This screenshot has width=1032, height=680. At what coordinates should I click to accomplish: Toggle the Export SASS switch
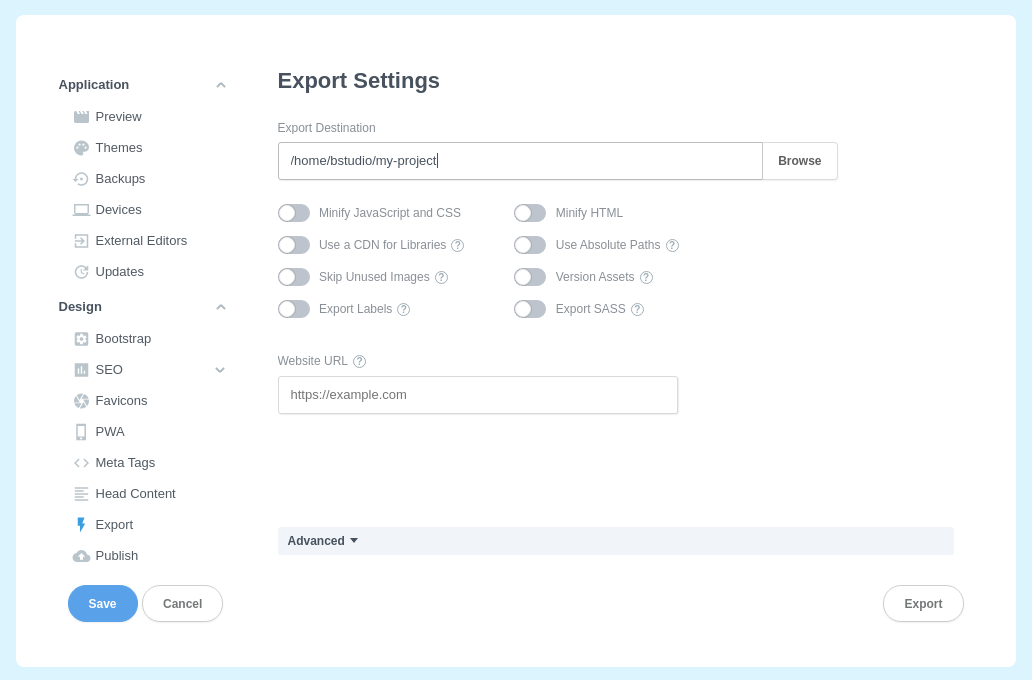530,308
